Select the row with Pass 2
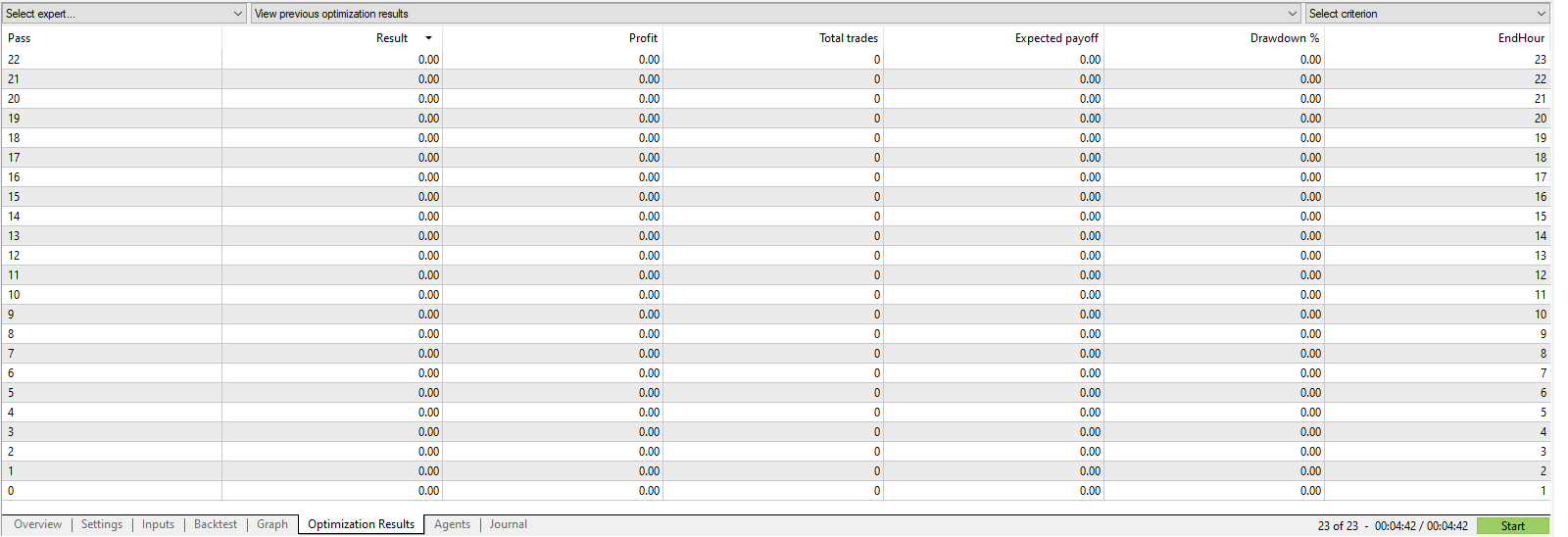The width and height of the screenshot is (1568, 537). 775,452
